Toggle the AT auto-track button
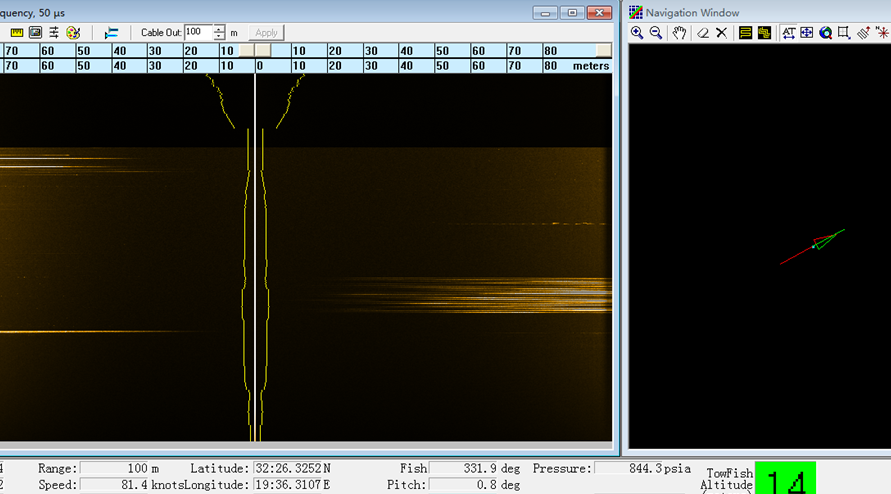This screenshot has width=891, height=494. [788, 33]
